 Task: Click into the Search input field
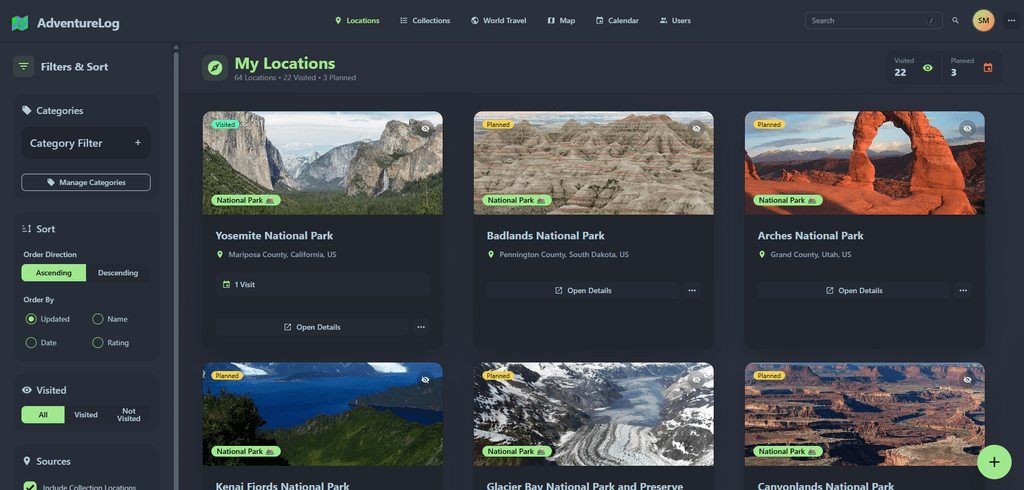tap(868, 20)
